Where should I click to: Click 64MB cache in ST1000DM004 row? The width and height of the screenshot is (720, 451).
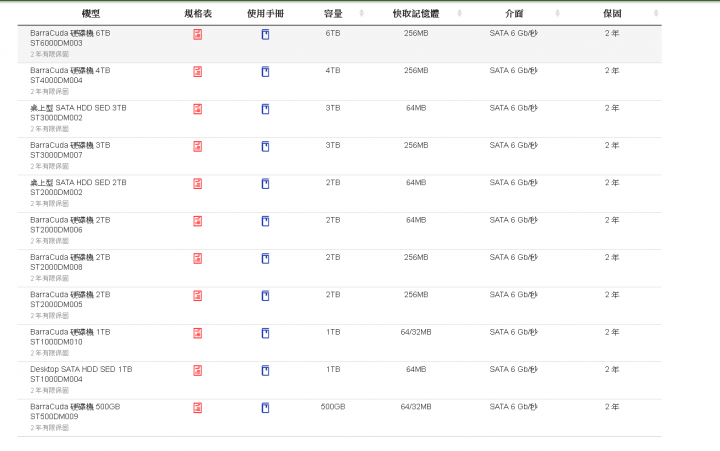(416, 369)
